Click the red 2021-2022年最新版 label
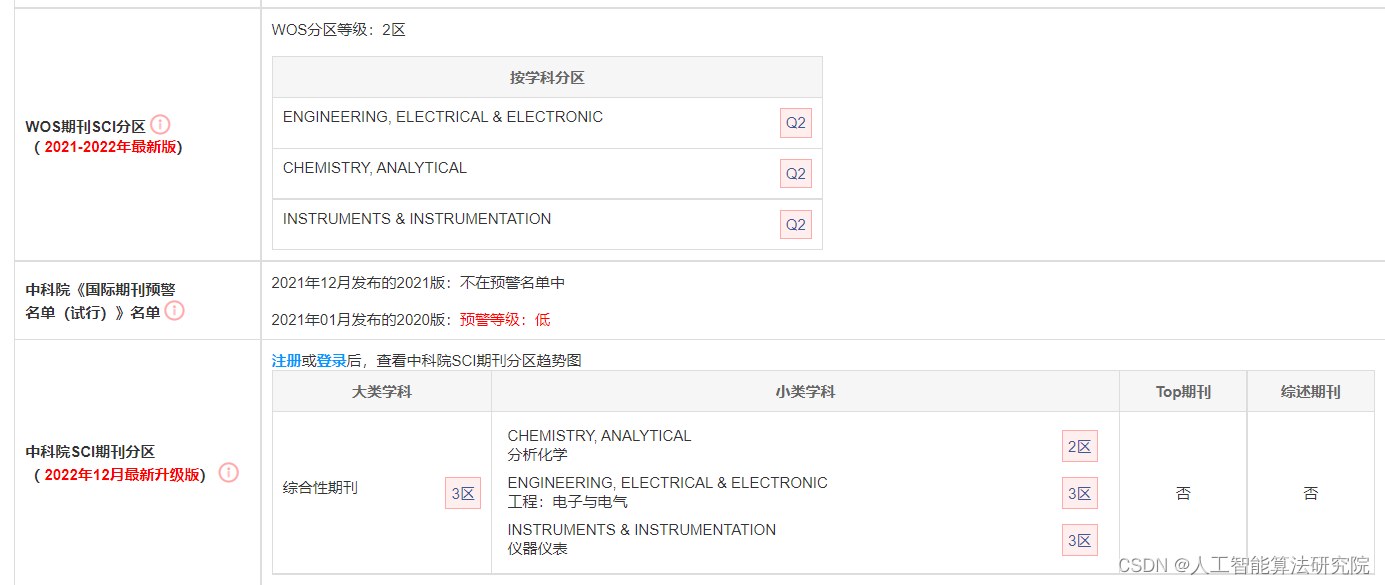The width and height of the screenshot is (1385, 585). pos(110,147)
